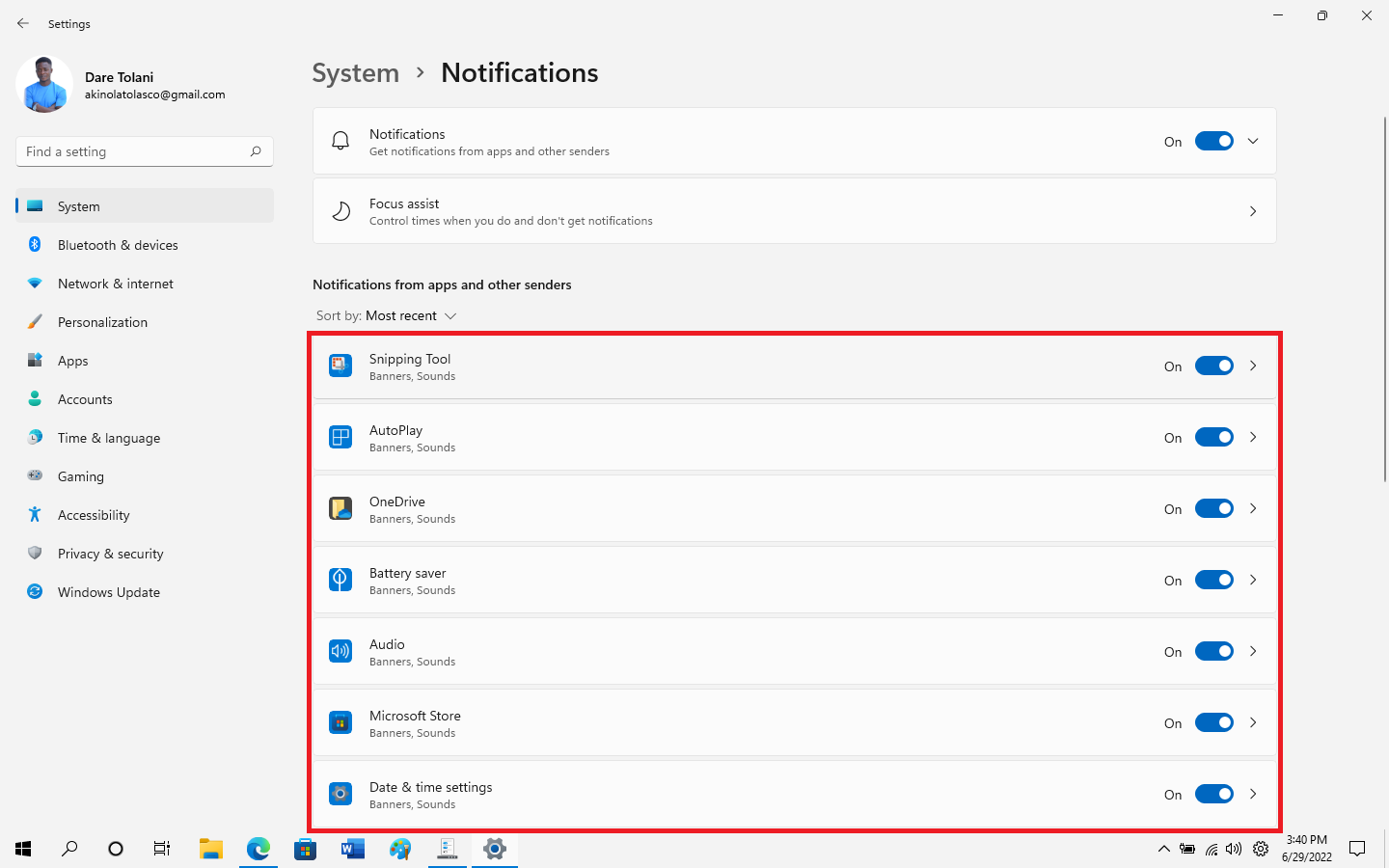Select System in the sidebar
The width and height of the screenshot is (1389, 868).
click(x=145, y=206)
